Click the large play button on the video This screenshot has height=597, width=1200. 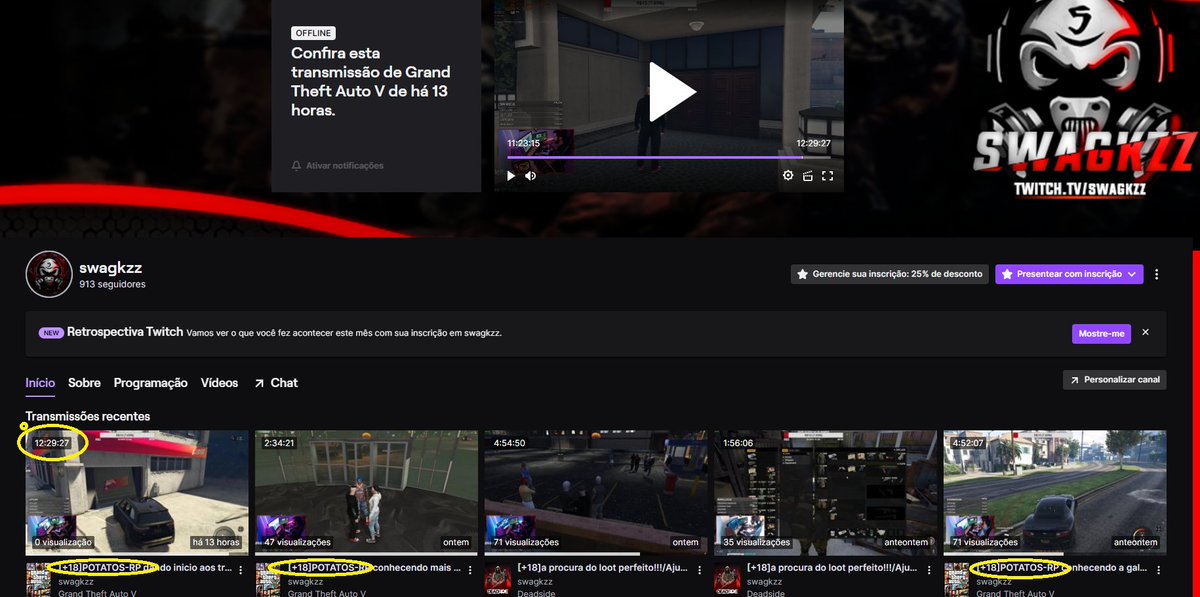click(x=672, y=92)
